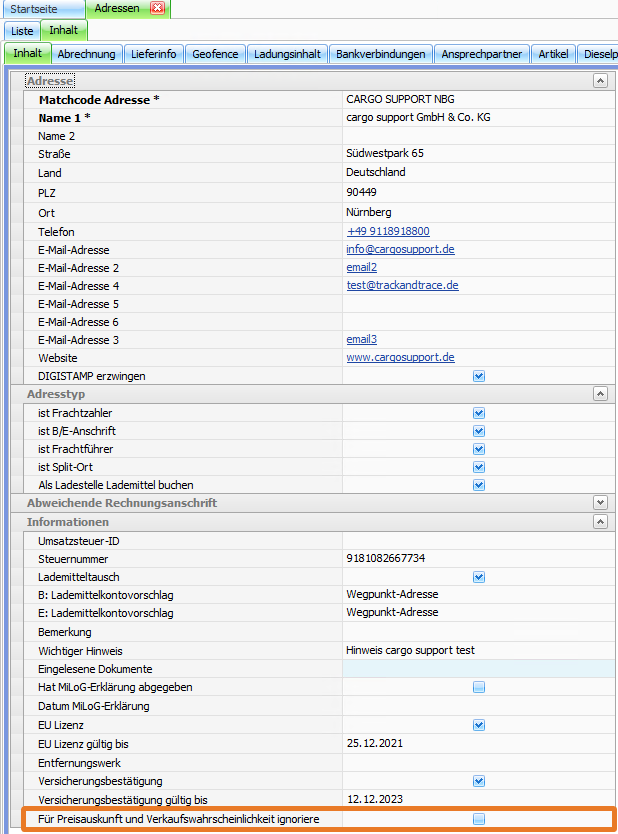Open the Geofence tab
The height and width of the screenshot is (834, 618).
tap(215, 54)
